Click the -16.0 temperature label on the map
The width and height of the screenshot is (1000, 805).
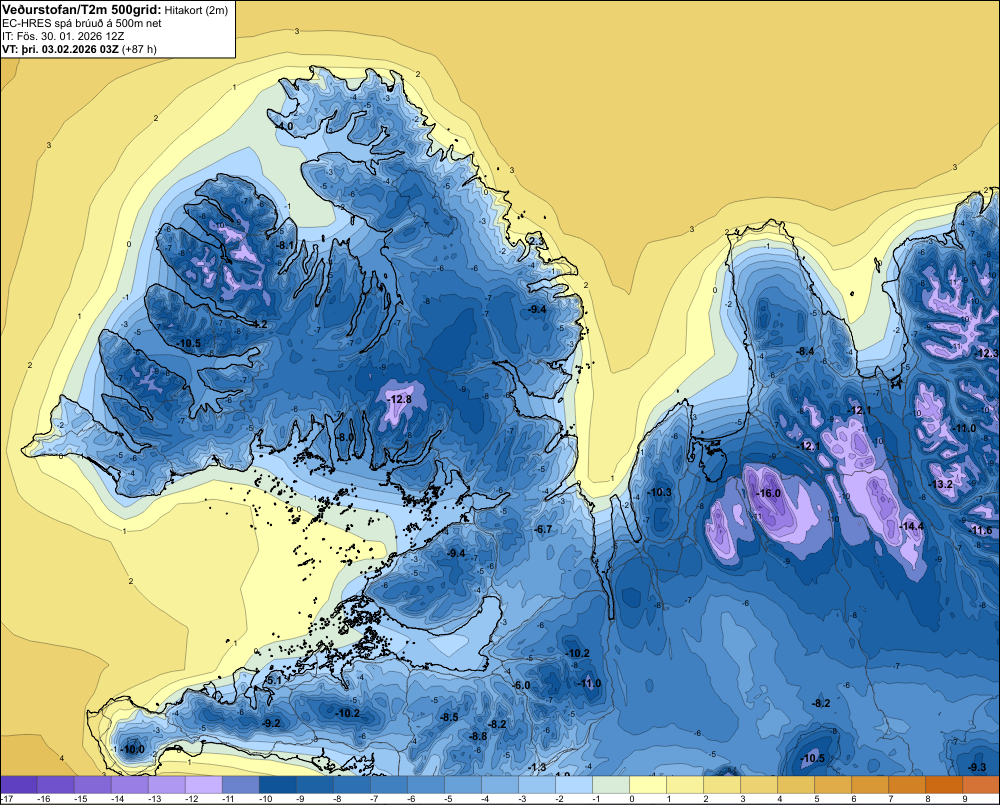tap(768, 493)
